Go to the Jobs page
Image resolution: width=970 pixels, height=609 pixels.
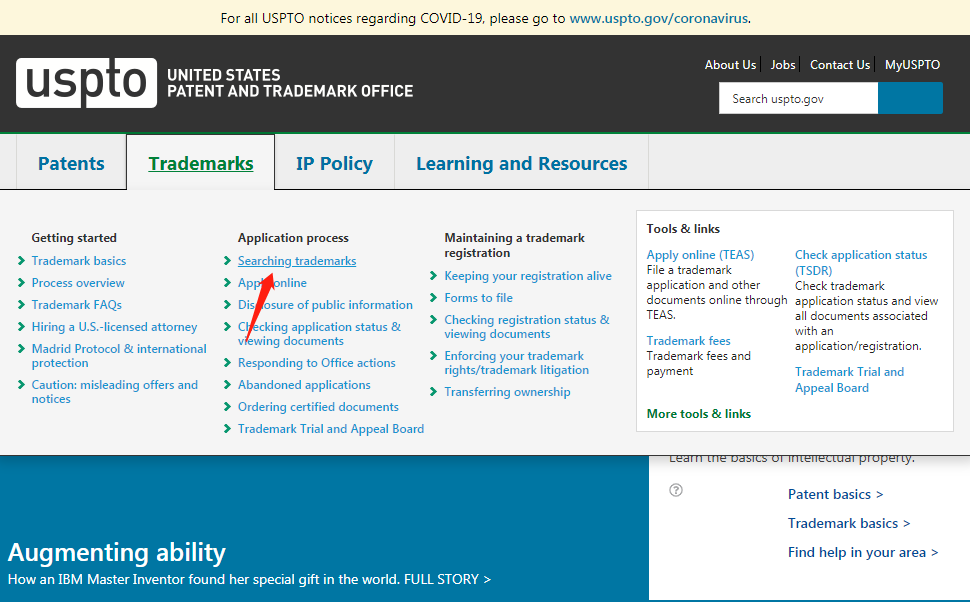[x=783, y=65]
